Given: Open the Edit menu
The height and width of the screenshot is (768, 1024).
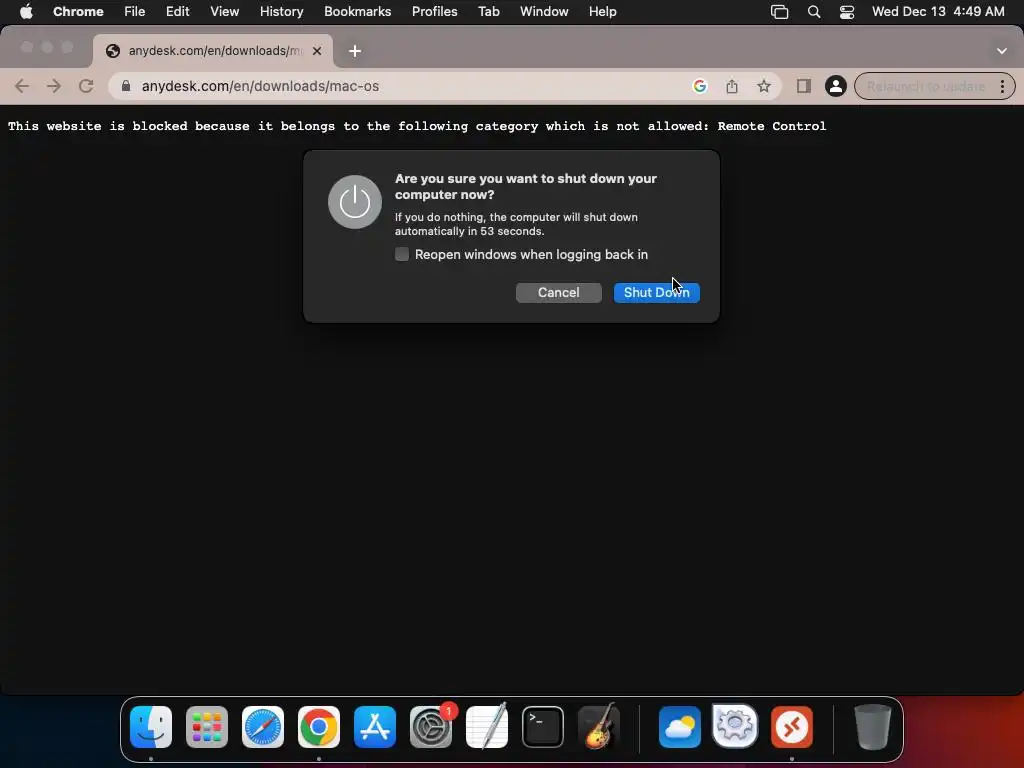Looking at the screenshot, I should [177, 12].
